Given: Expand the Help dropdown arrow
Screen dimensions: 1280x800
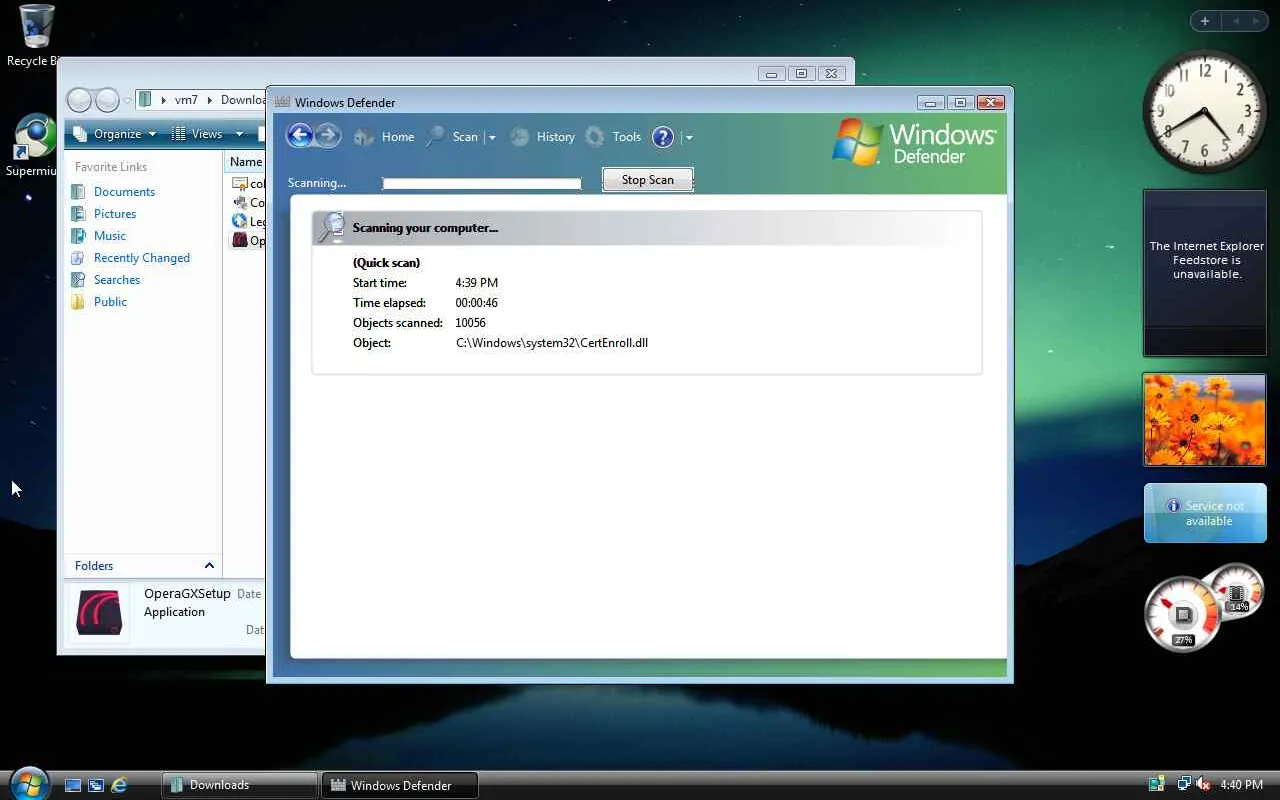Looking at the screenshot, I should coord(689,138).
